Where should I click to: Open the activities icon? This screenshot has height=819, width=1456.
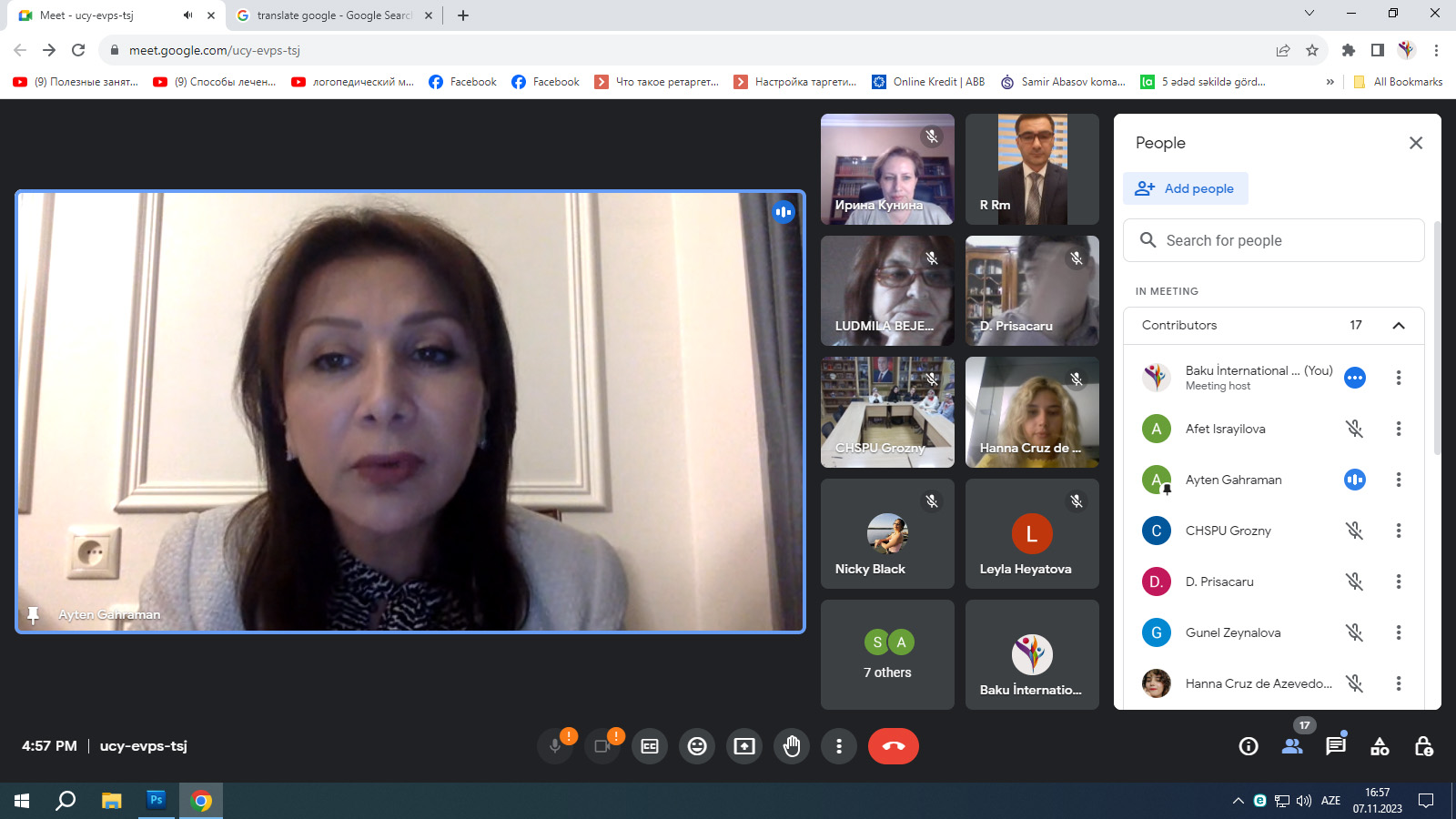(1380, 746)
